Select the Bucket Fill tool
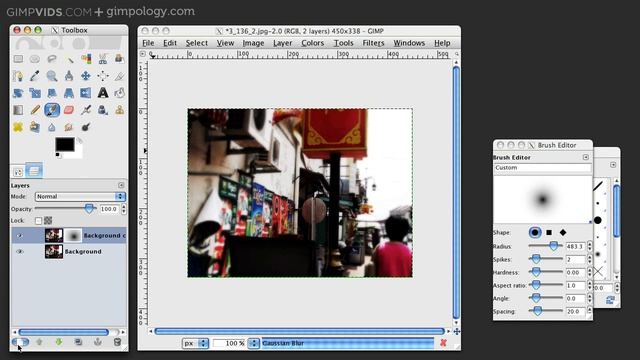This screenshot has height=360, width=640. point(119,93)
